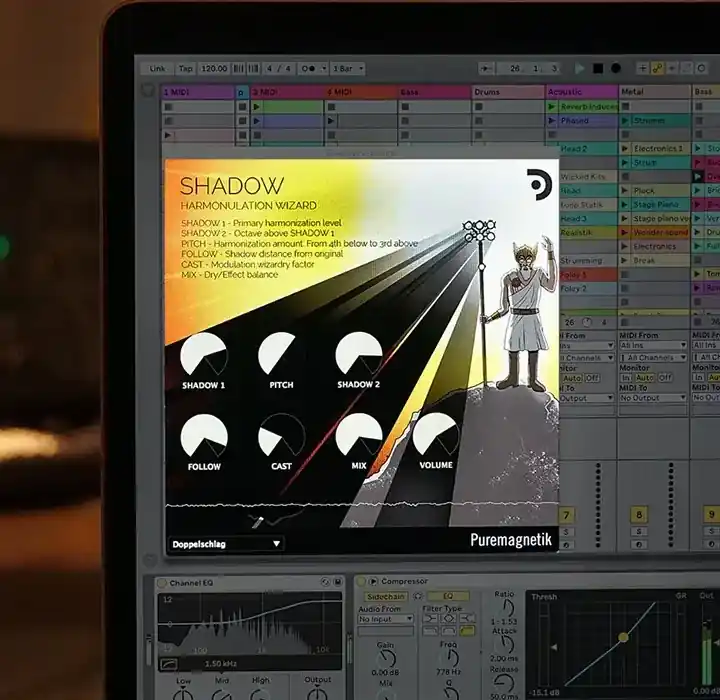This screenshot has width=720, height=700.
Task: Open the Doppelschlag preset dropdown
Action: coord(226,544)
